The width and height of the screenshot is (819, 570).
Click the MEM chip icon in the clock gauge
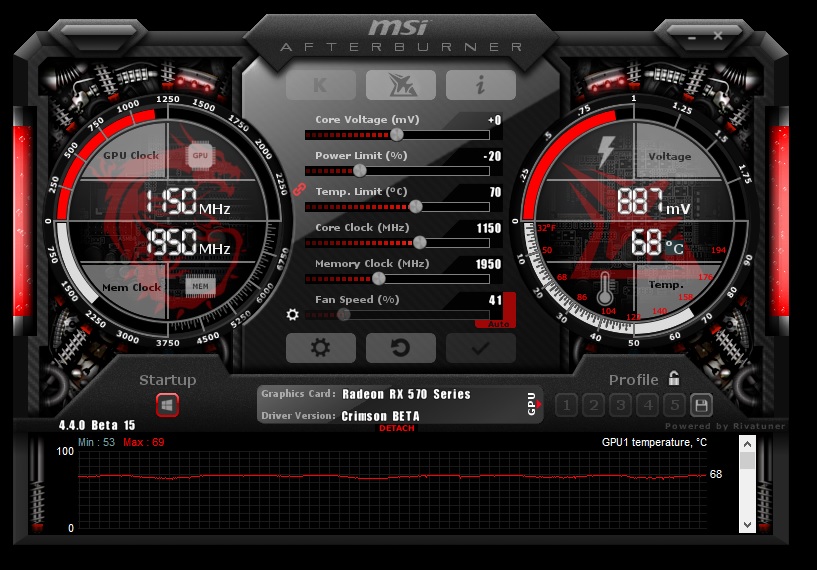pyautogui.click(x=201, y=286)
